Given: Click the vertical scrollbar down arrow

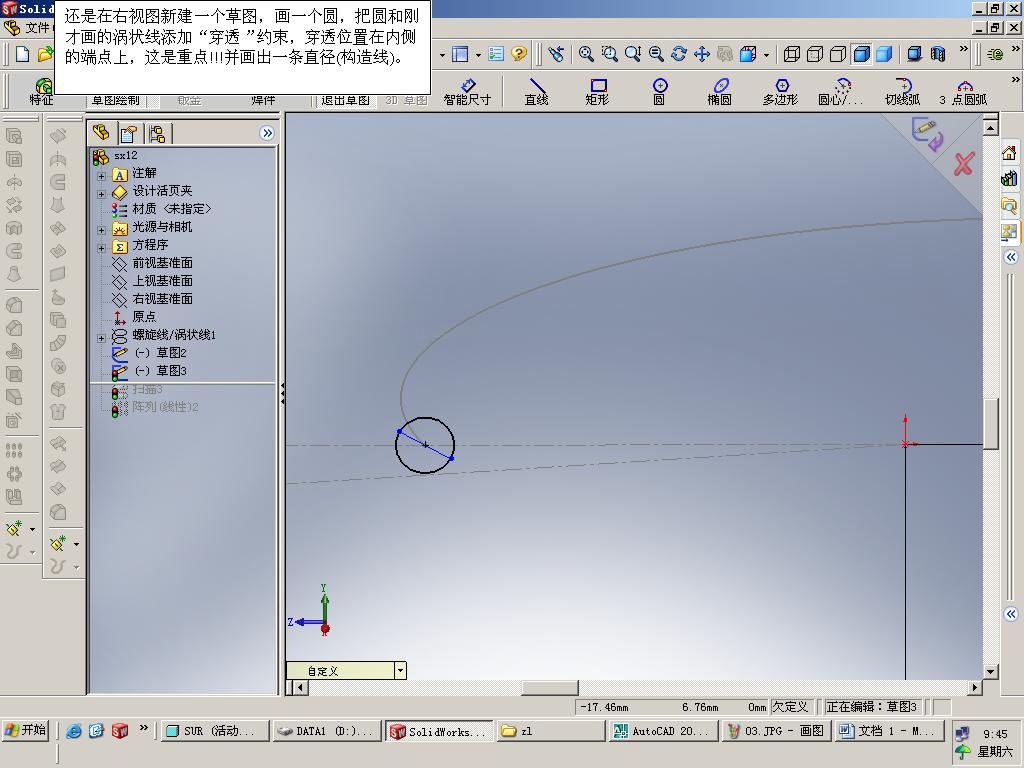Looking at the screenshot, I should click(x=990, y=671).
